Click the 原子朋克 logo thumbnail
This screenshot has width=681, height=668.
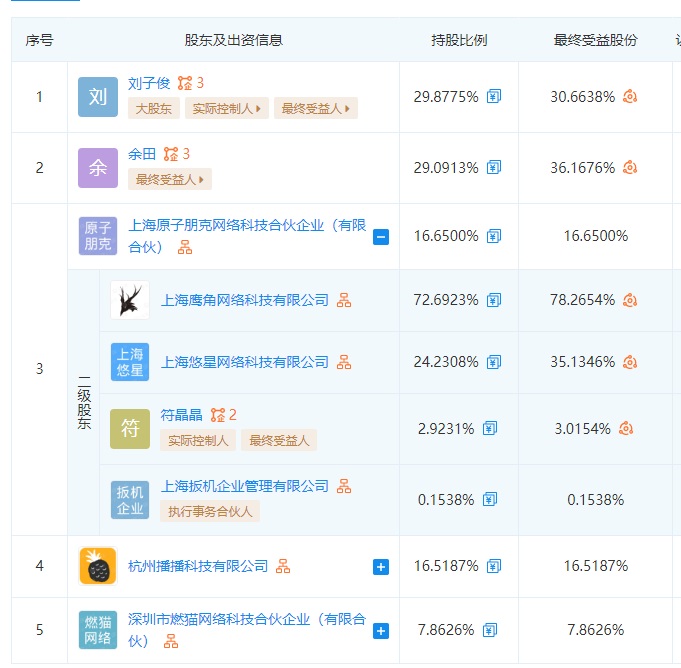point(98,236)
